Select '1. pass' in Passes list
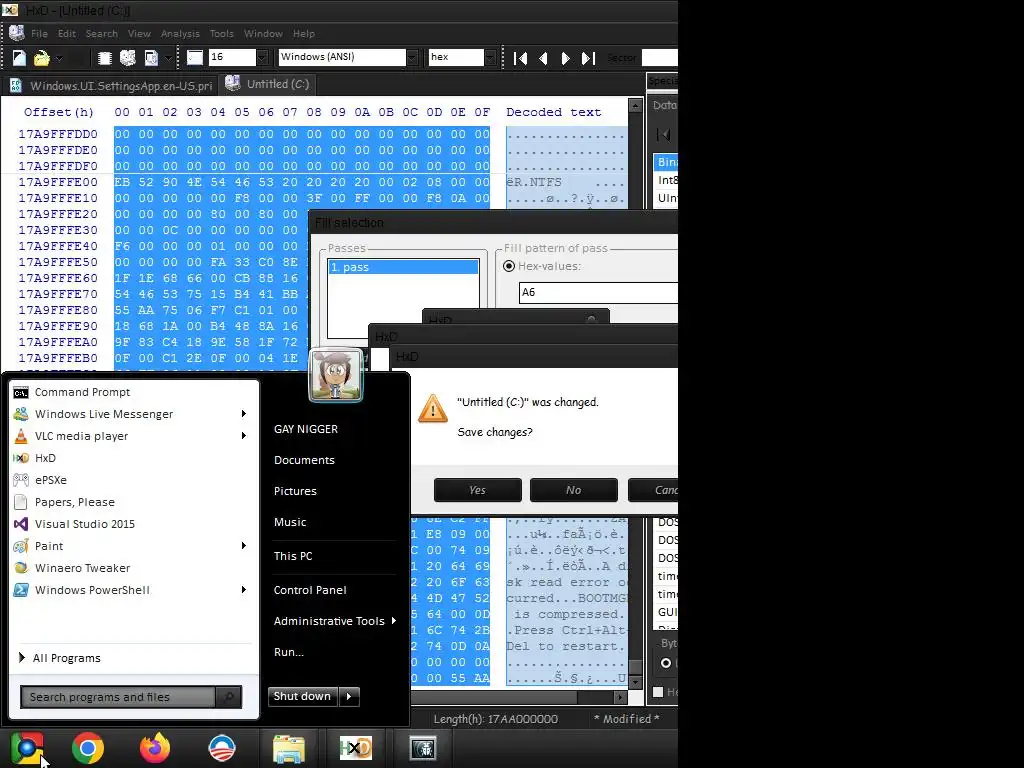 403,267
